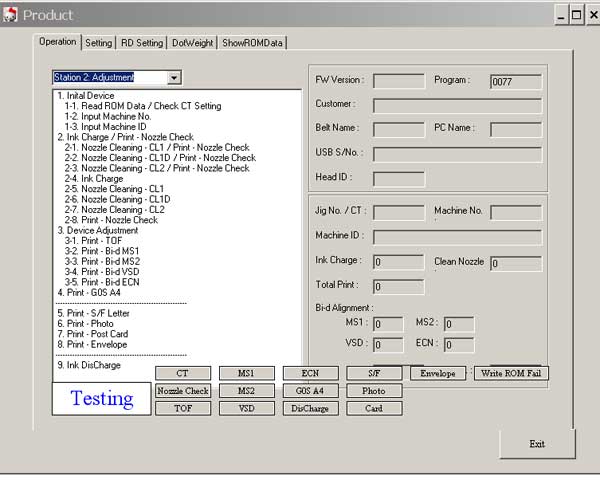Click the TOF button
This screenshot has height=480, width=600.
point(183,408)
